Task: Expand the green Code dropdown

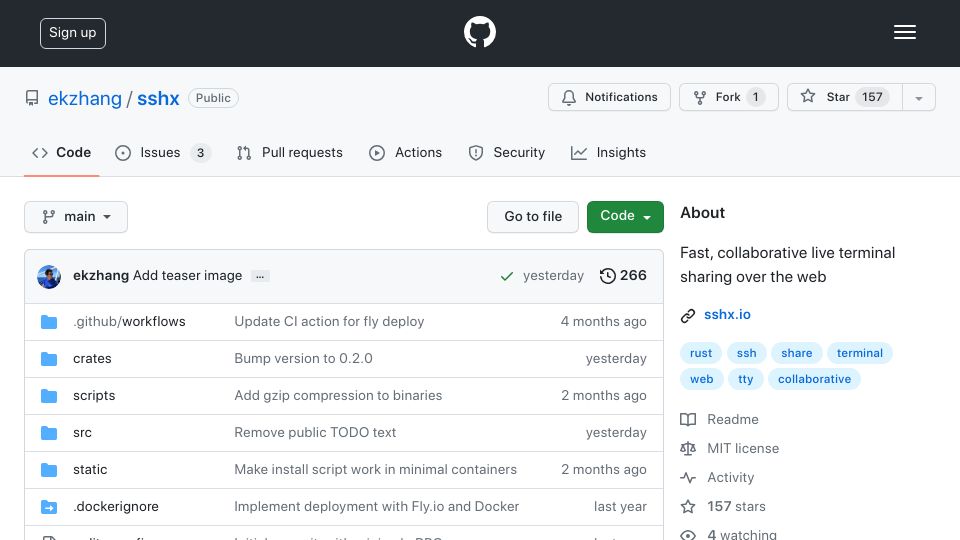Action: [x=625, y=217]
